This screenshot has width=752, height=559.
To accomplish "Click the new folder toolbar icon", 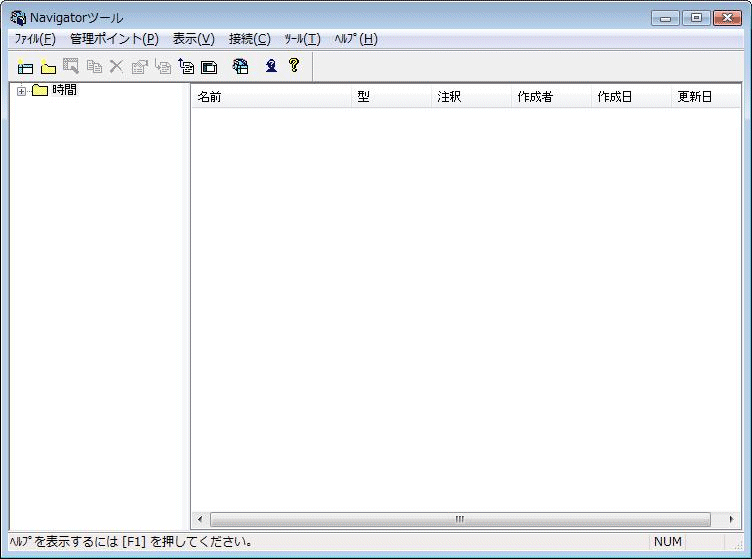I will [48, 67].
